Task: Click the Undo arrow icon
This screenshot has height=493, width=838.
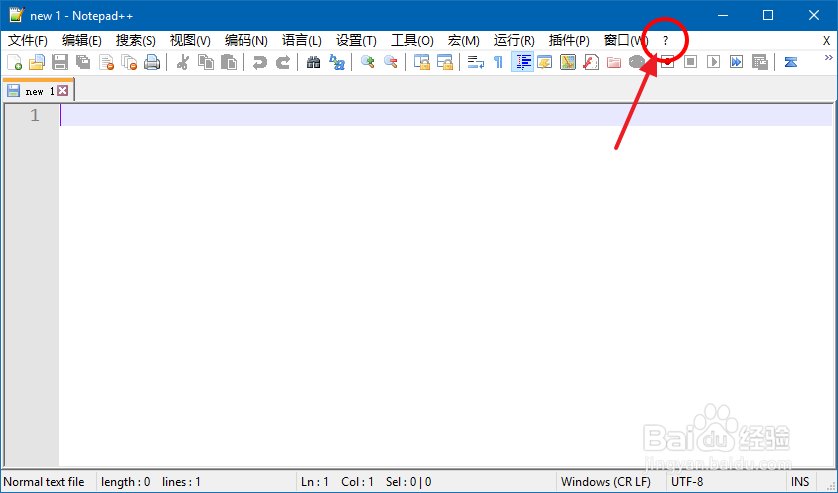Action: 260,63
